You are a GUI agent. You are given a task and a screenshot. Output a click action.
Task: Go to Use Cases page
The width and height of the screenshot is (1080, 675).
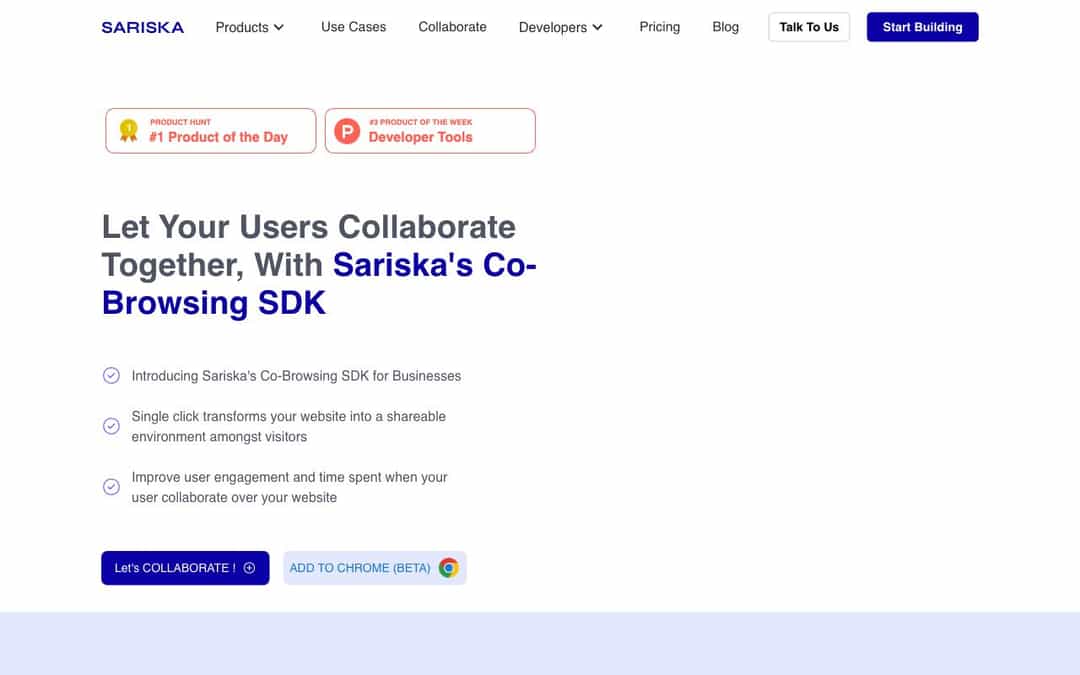(353, 27)
